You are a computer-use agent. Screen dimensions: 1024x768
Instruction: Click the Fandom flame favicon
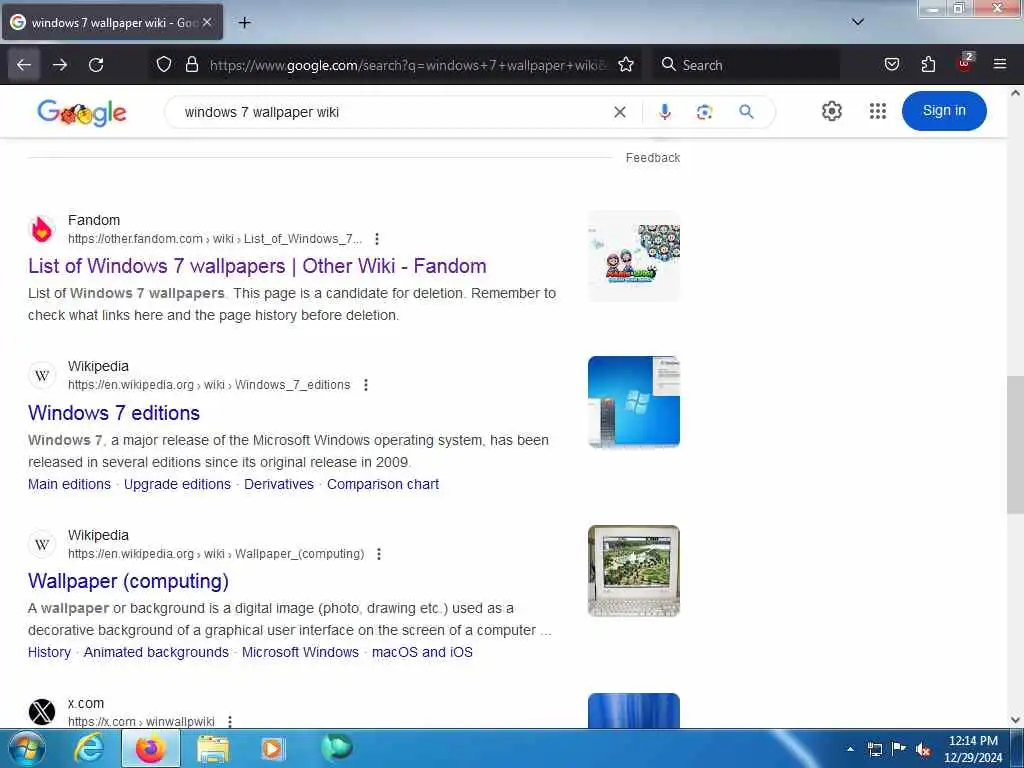(42, 229)
